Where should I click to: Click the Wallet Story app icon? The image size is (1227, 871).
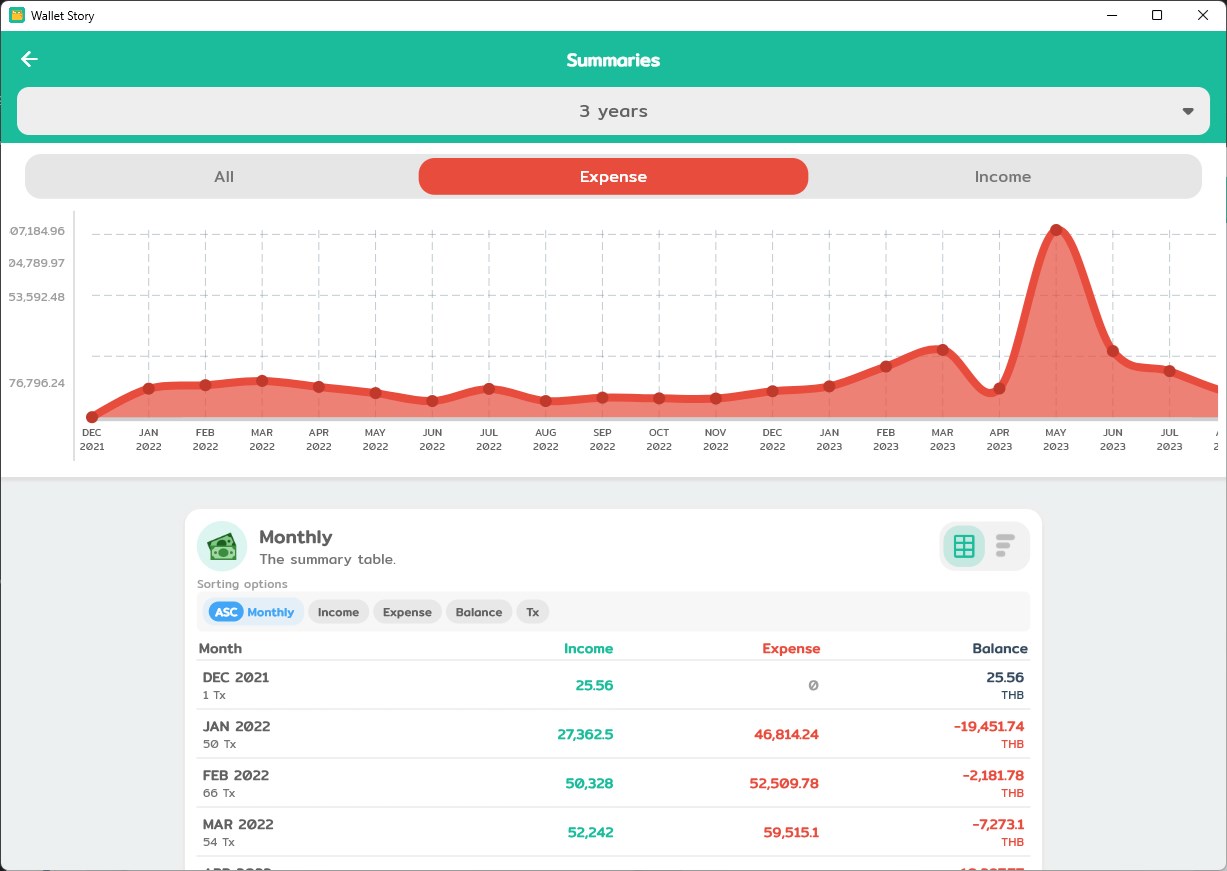tap(16, 15)
